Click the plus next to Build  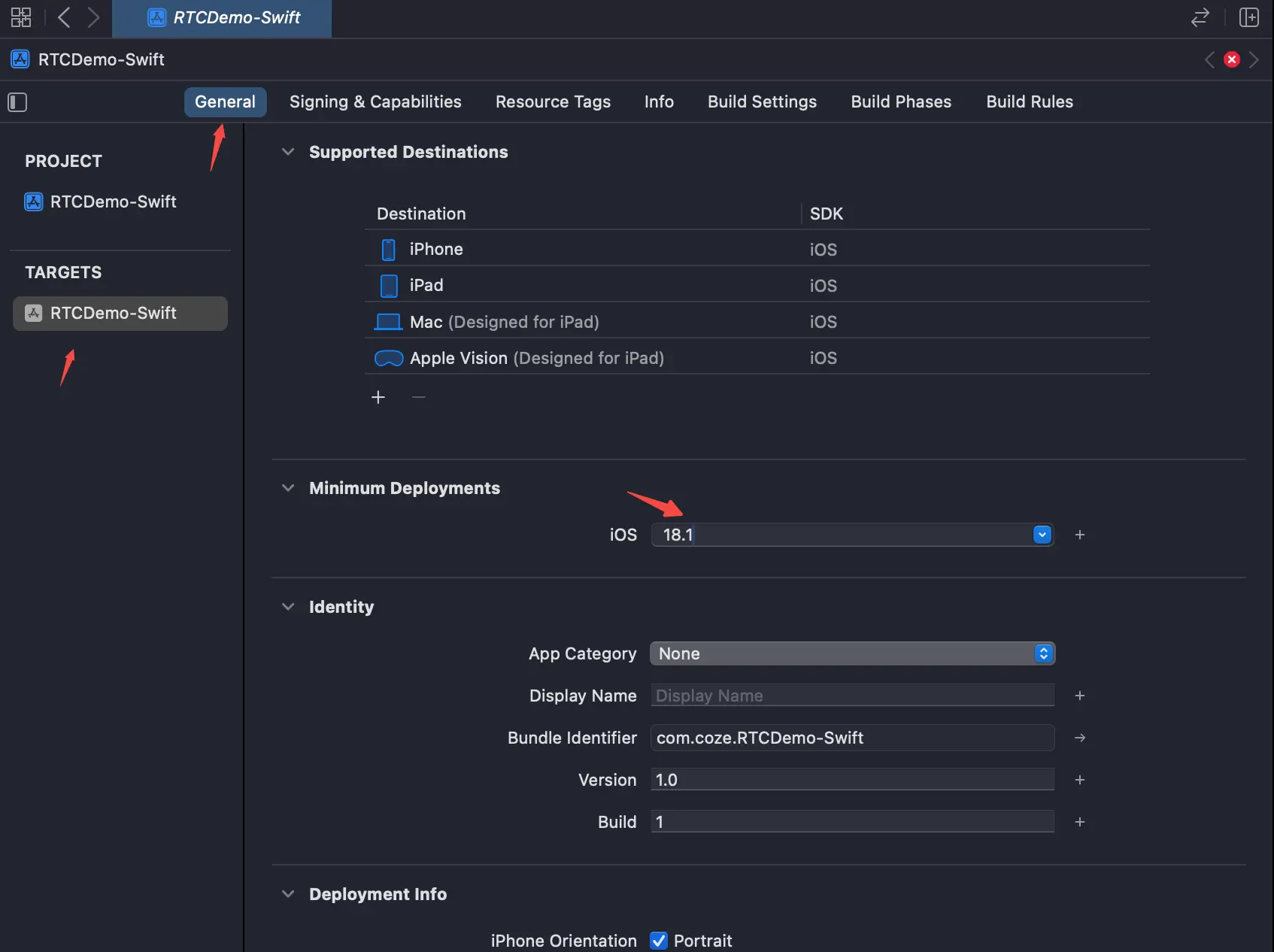[1080, 822]
